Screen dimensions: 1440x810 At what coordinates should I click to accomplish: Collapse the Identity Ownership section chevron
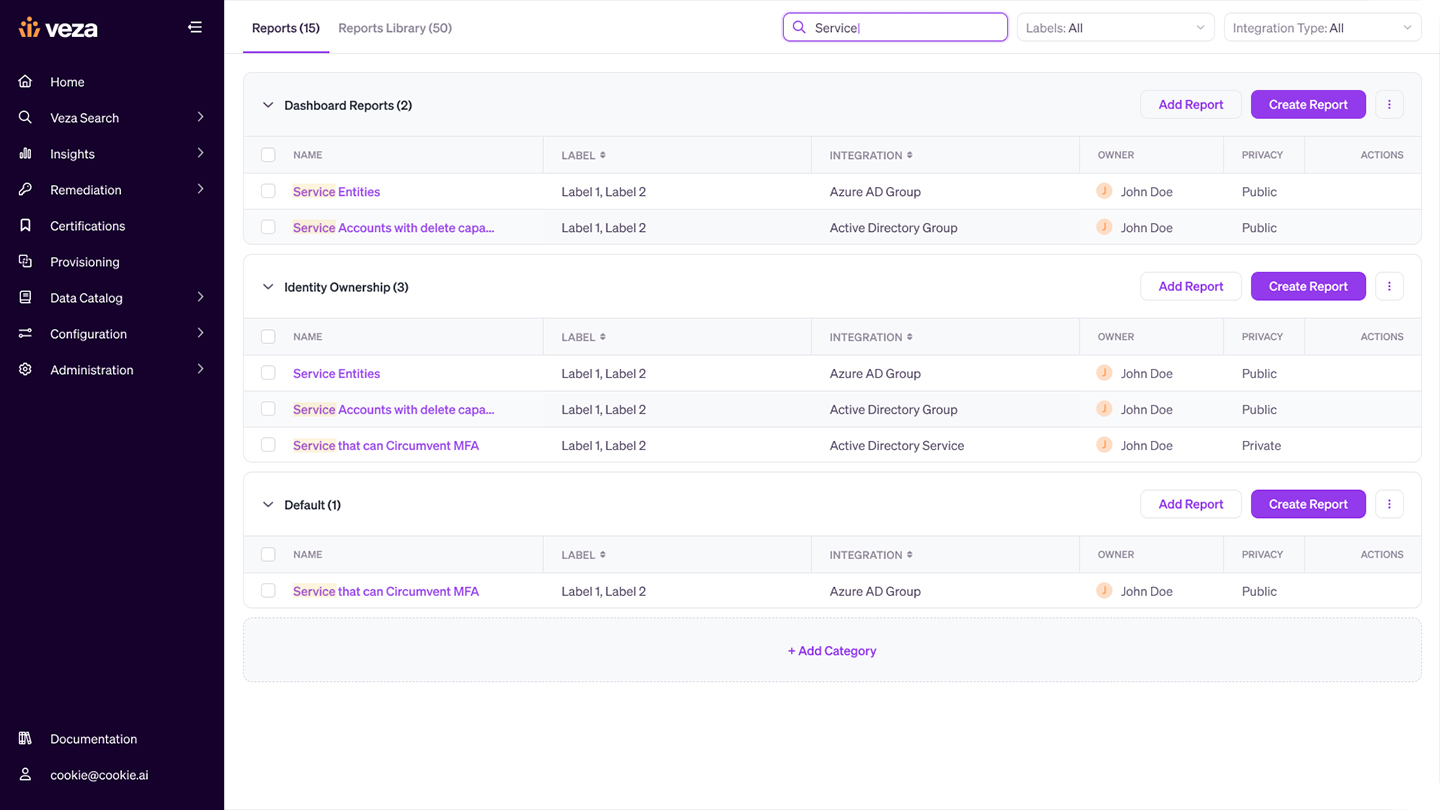click(268, 287)
